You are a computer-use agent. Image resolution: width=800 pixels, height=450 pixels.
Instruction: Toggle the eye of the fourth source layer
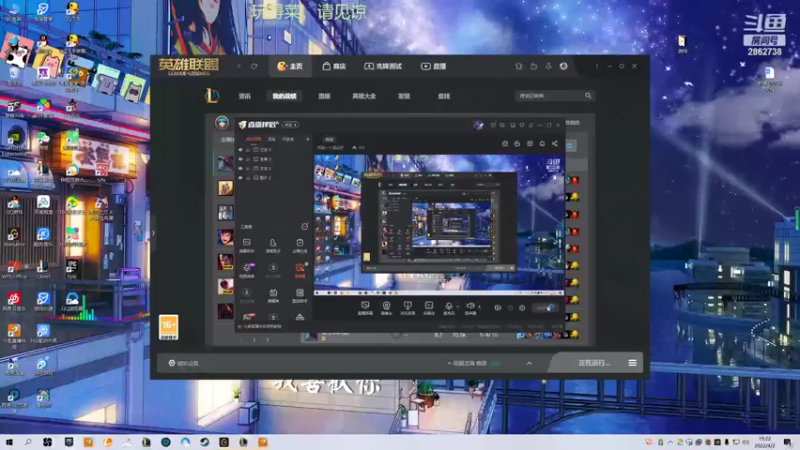click(240, 178)
